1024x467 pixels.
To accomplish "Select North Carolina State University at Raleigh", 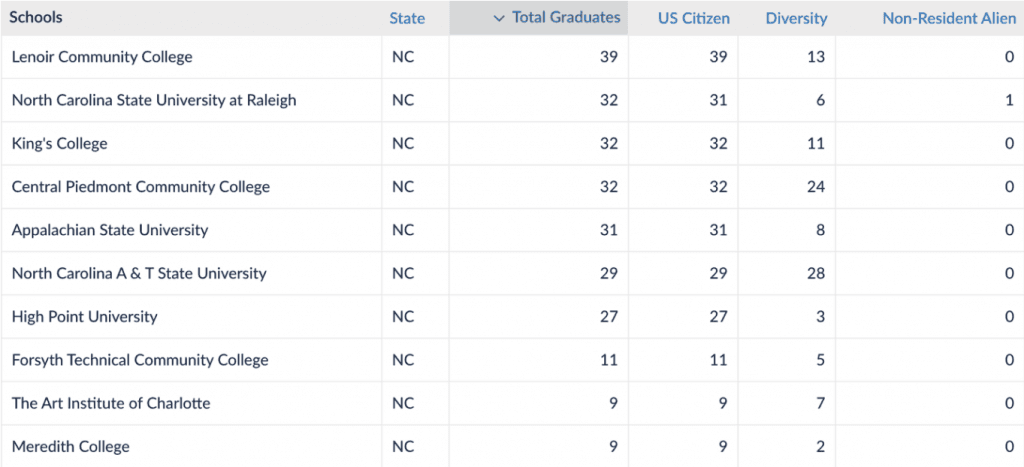I will tap(153, 100).
